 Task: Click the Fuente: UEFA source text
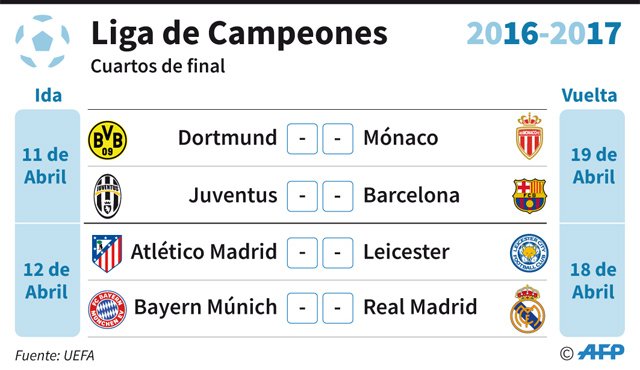pos(55,355)
